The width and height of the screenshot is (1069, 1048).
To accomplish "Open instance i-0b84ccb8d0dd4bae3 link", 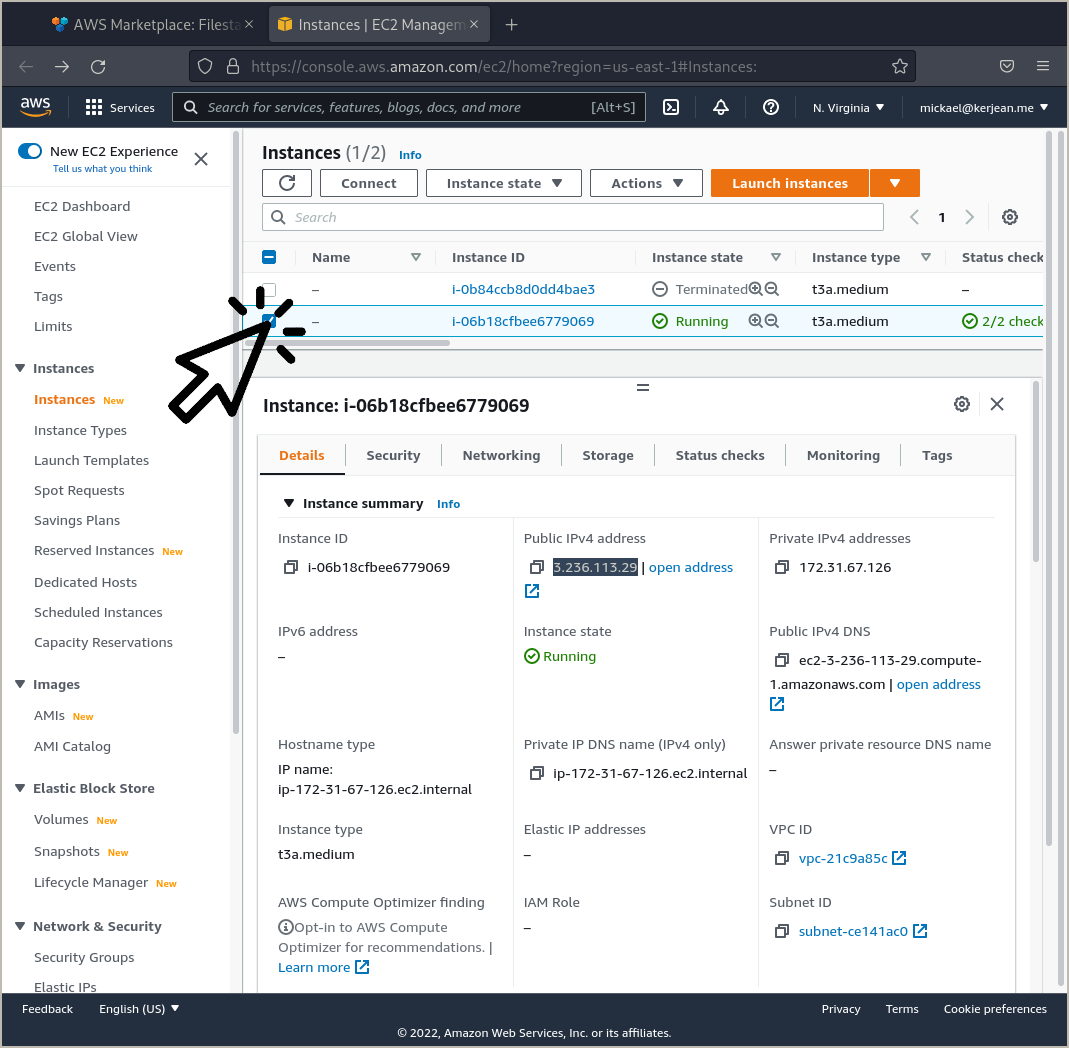I will 523,289.
